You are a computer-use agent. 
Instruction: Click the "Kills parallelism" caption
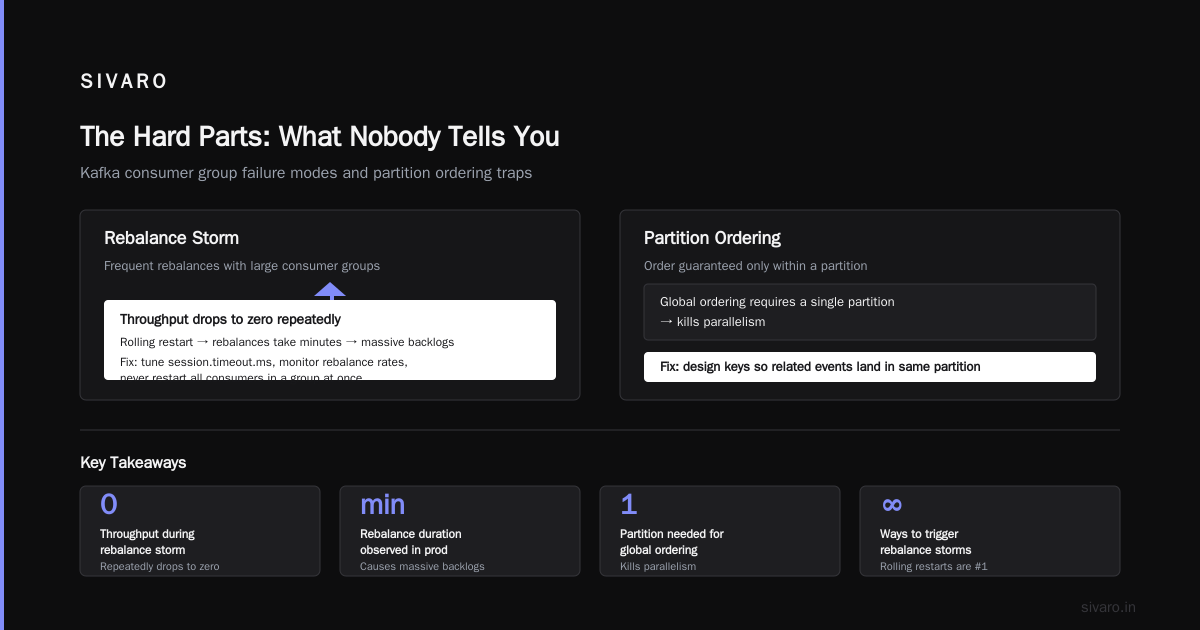point(658,566)
